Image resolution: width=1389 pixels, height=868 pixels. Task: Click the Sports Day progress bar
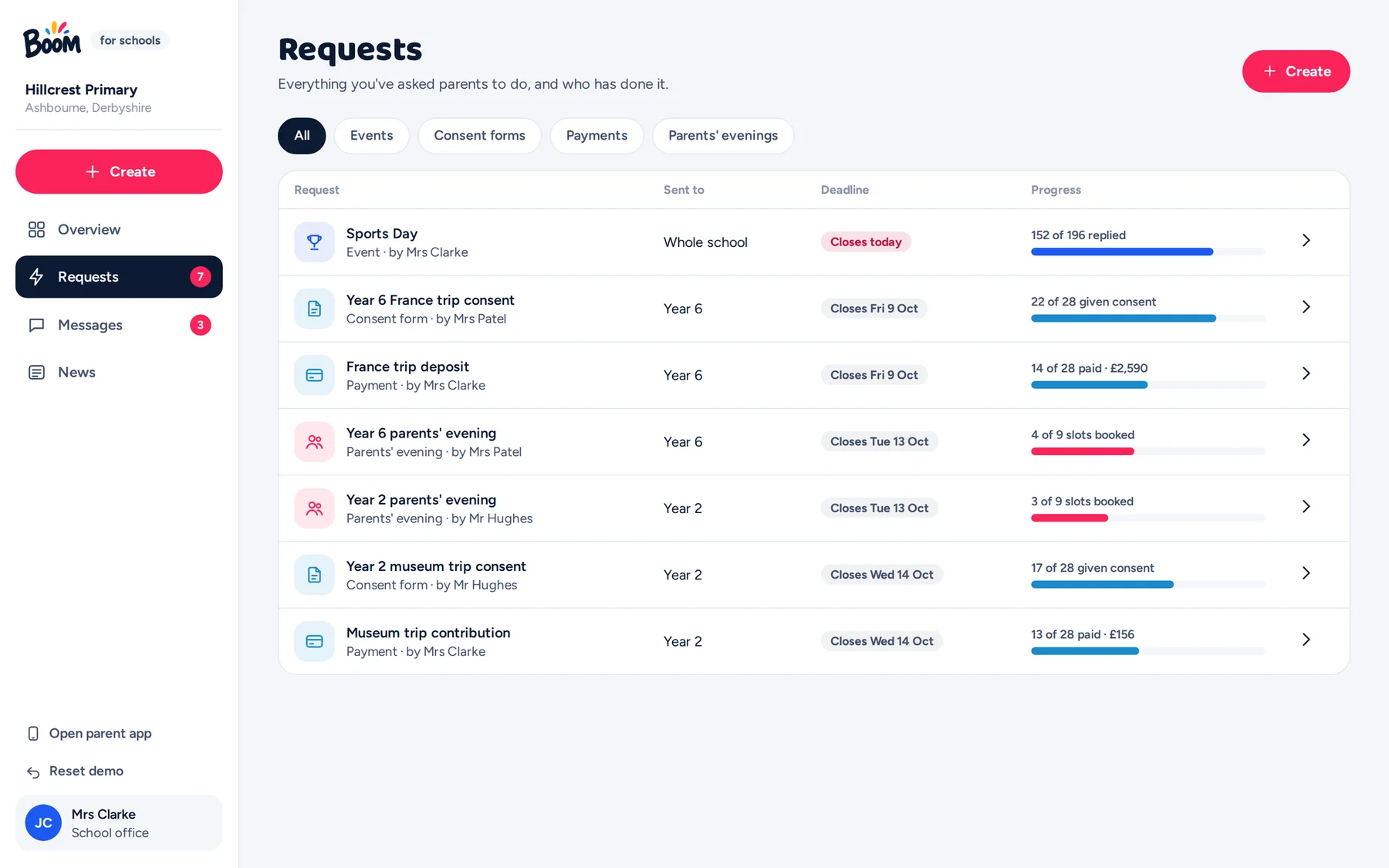click(1147, 252)
